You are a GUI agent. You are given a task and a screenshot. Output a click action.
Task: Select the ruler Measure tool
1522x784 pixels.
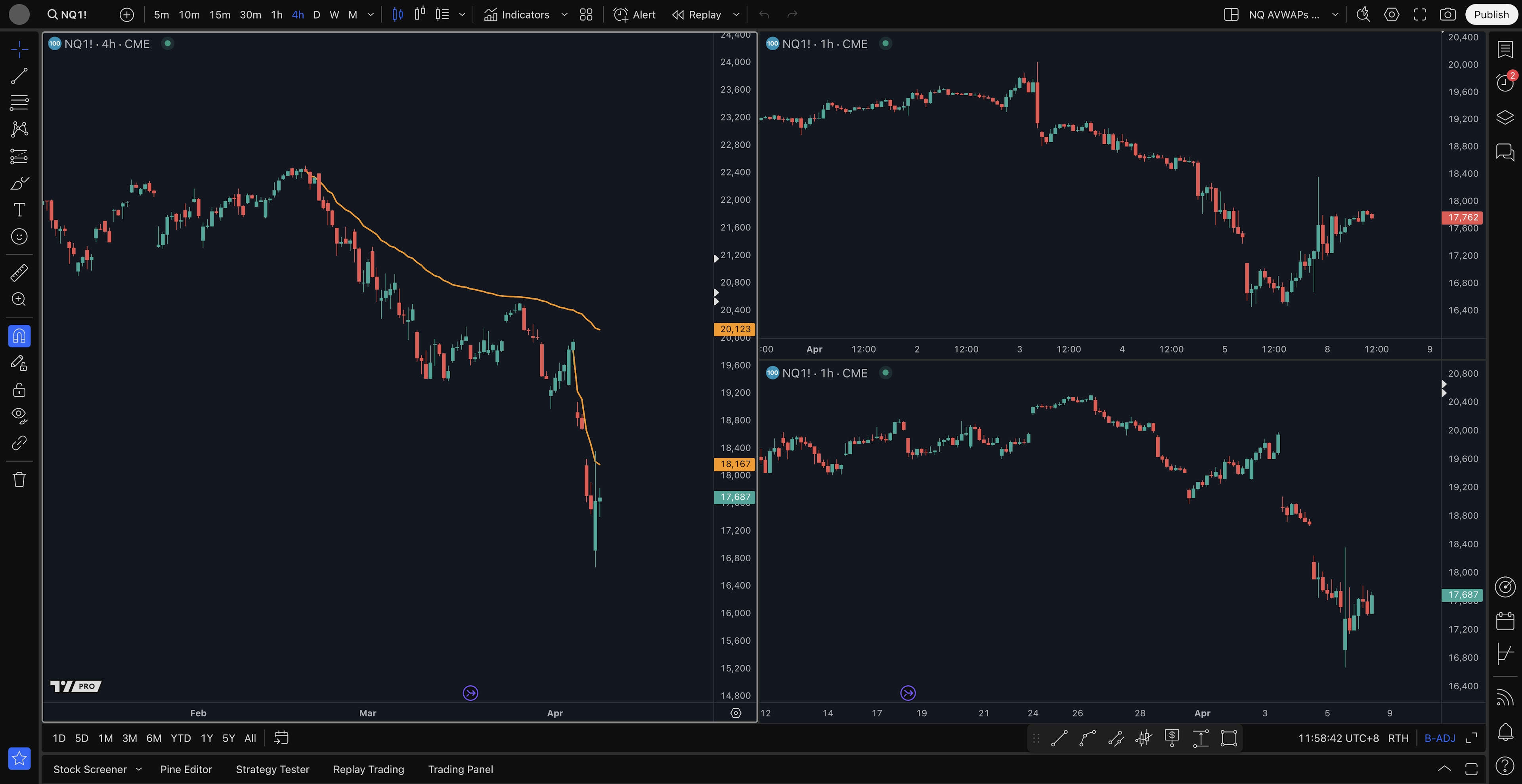19,273
